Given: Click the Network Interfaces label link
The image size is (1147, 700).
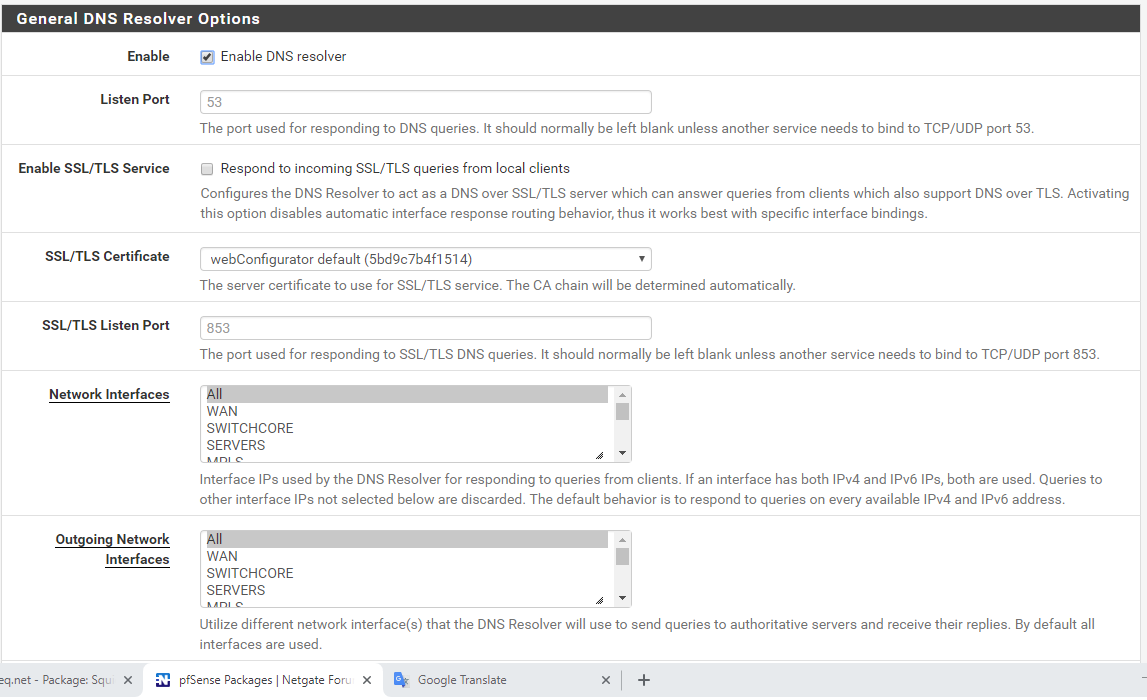Looking at the screenshot, I should tap(109, 395).
